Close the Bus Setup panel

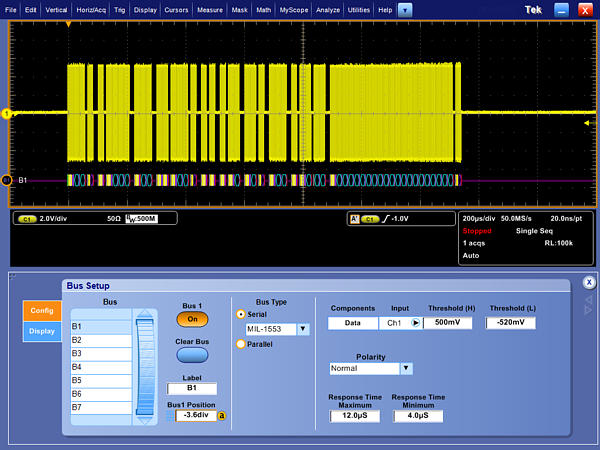588,282
